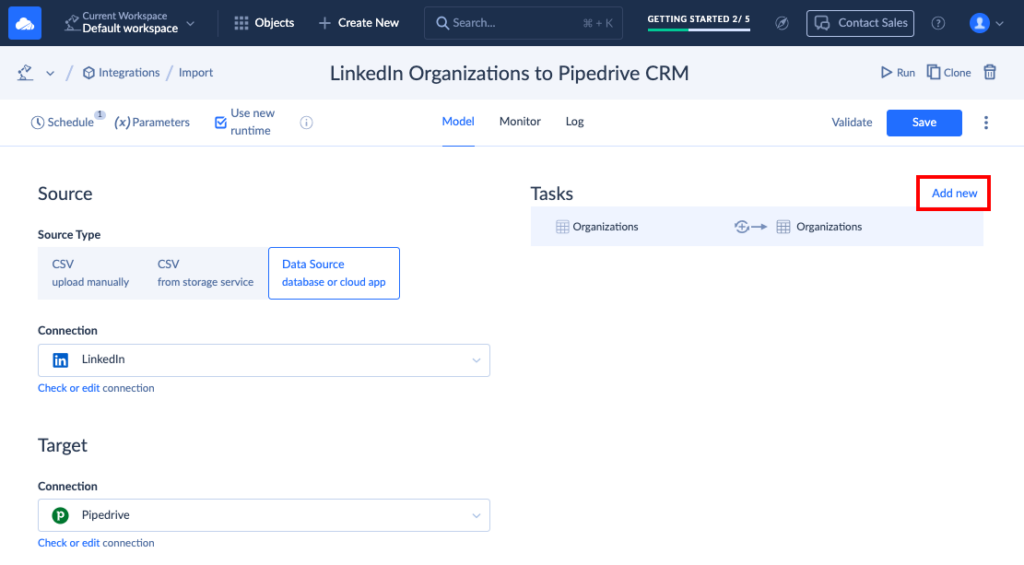Open the Parameters panel

[x=152, y=122]
